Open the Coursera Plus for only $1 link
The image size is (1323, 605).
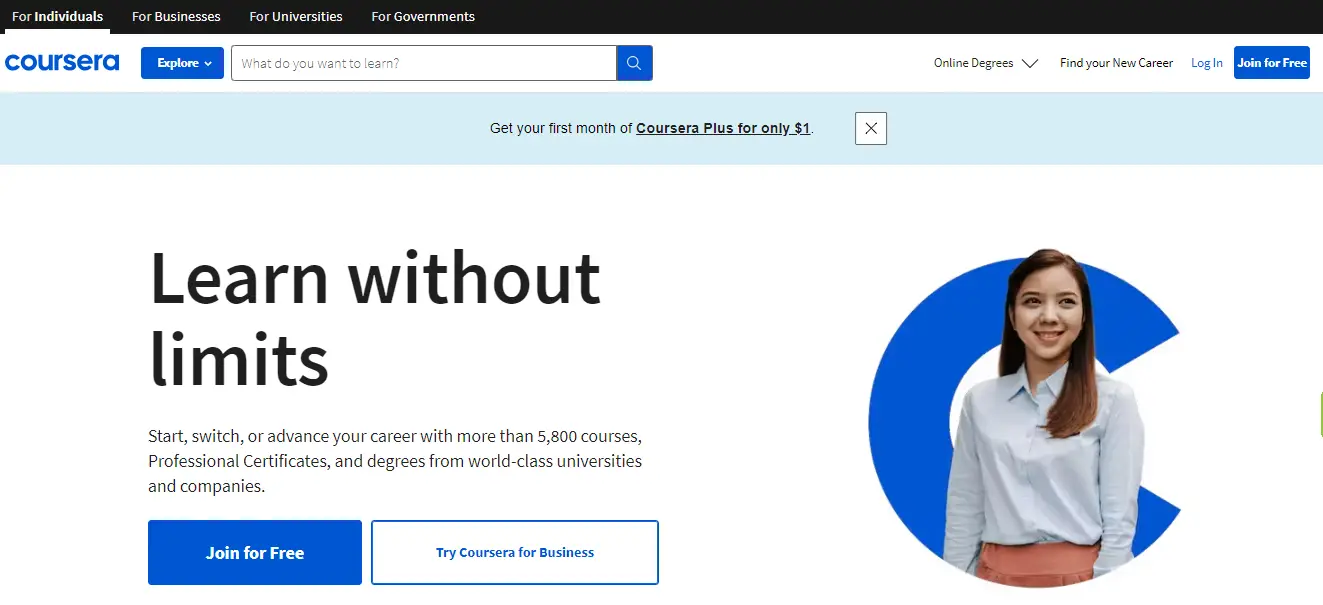723,128
